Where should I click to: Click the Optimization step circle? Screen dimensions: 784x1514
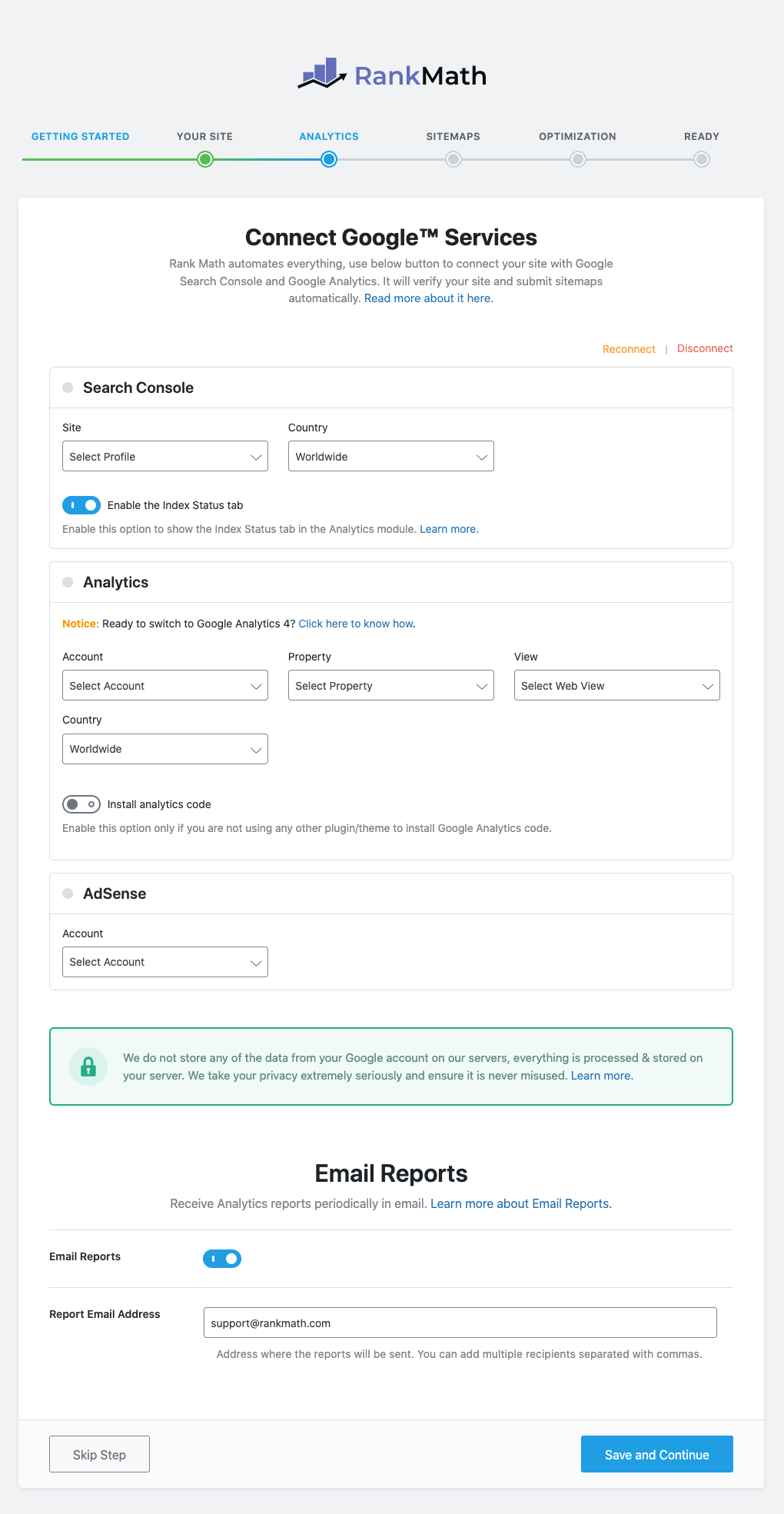[x=577, y=159]
